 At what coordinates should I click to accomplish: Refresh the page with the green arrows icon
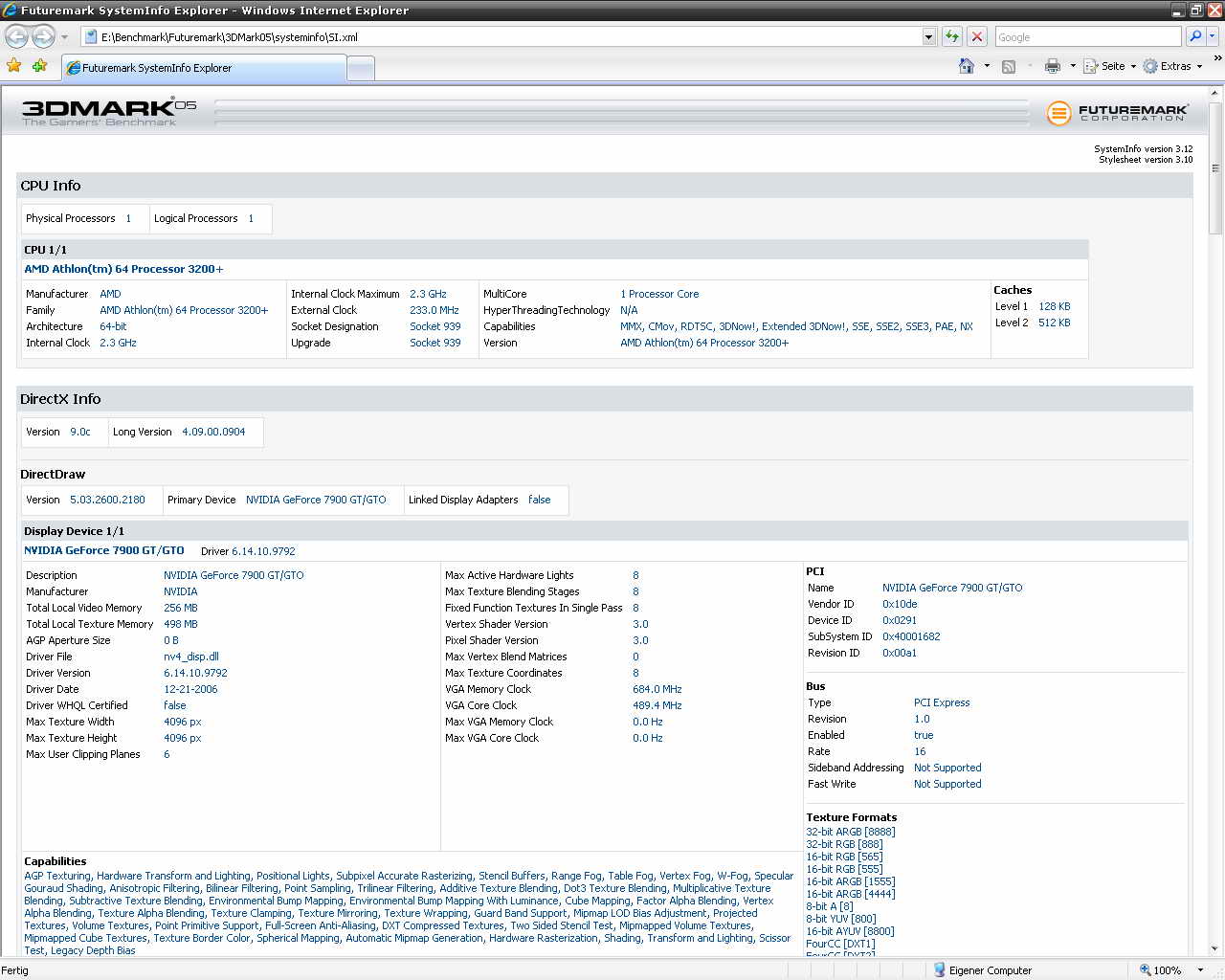pyautogui.click(x=952, y=36)
